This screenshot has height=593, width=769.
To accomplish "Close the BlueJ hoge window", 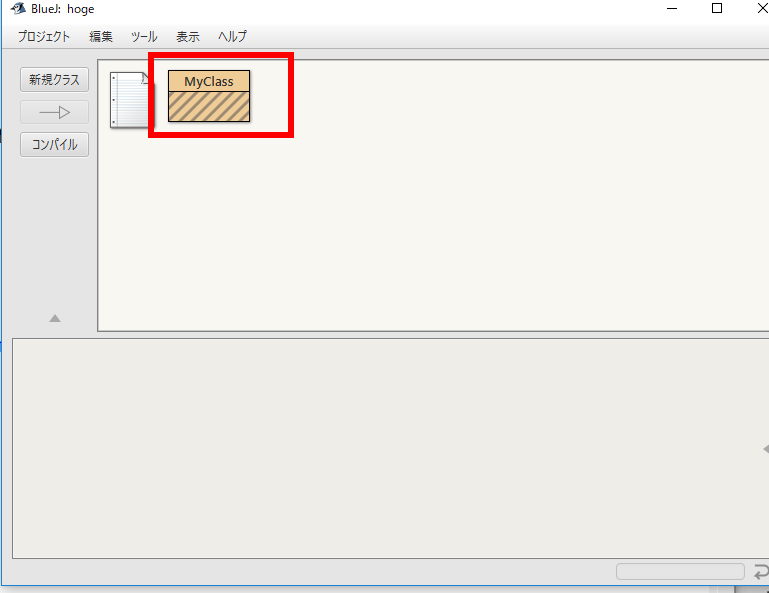I will (761, 8).
